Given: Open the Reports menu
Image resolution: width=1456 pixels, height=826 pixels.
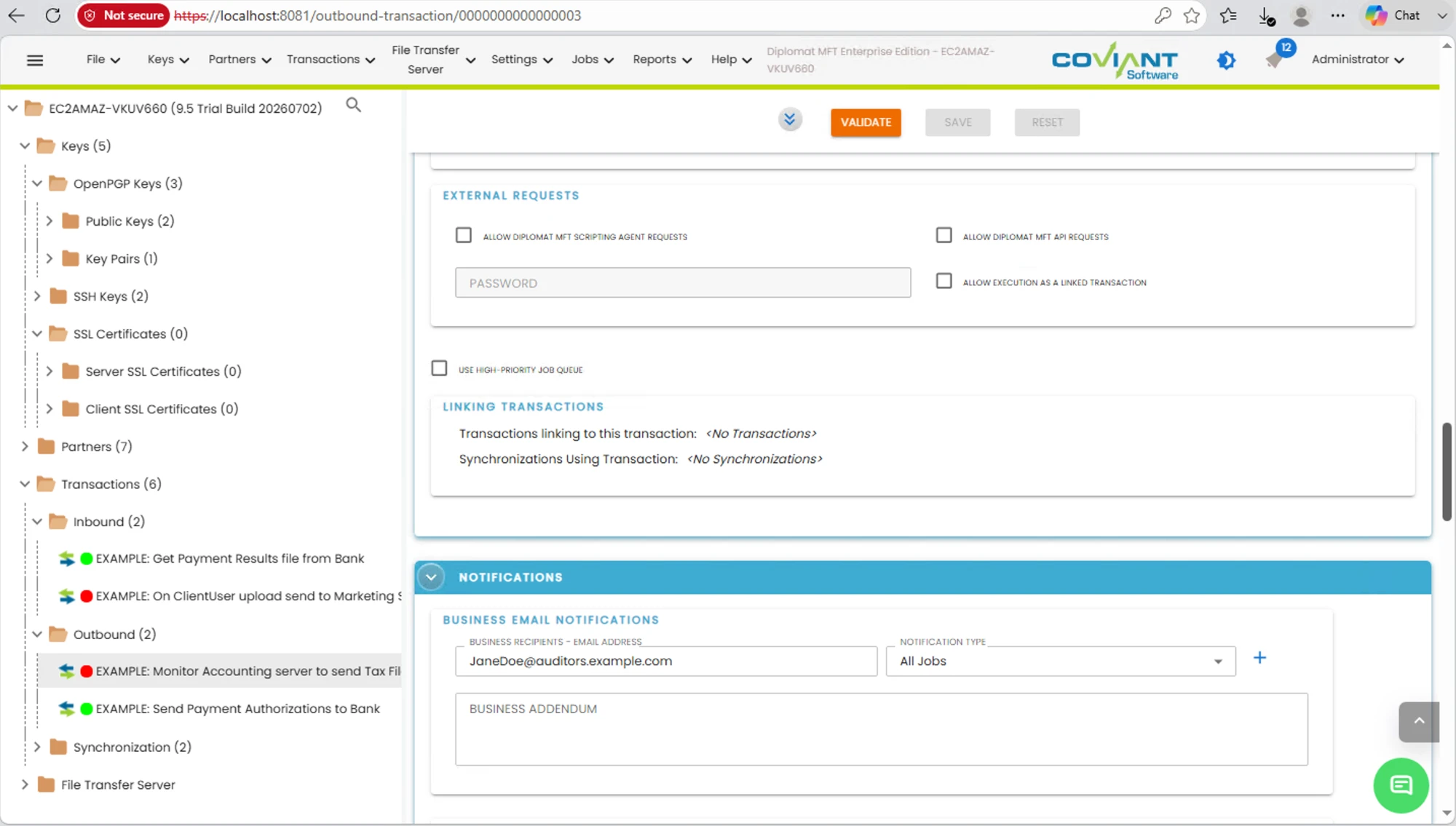Looking at the screenshot, I should 662,60.
